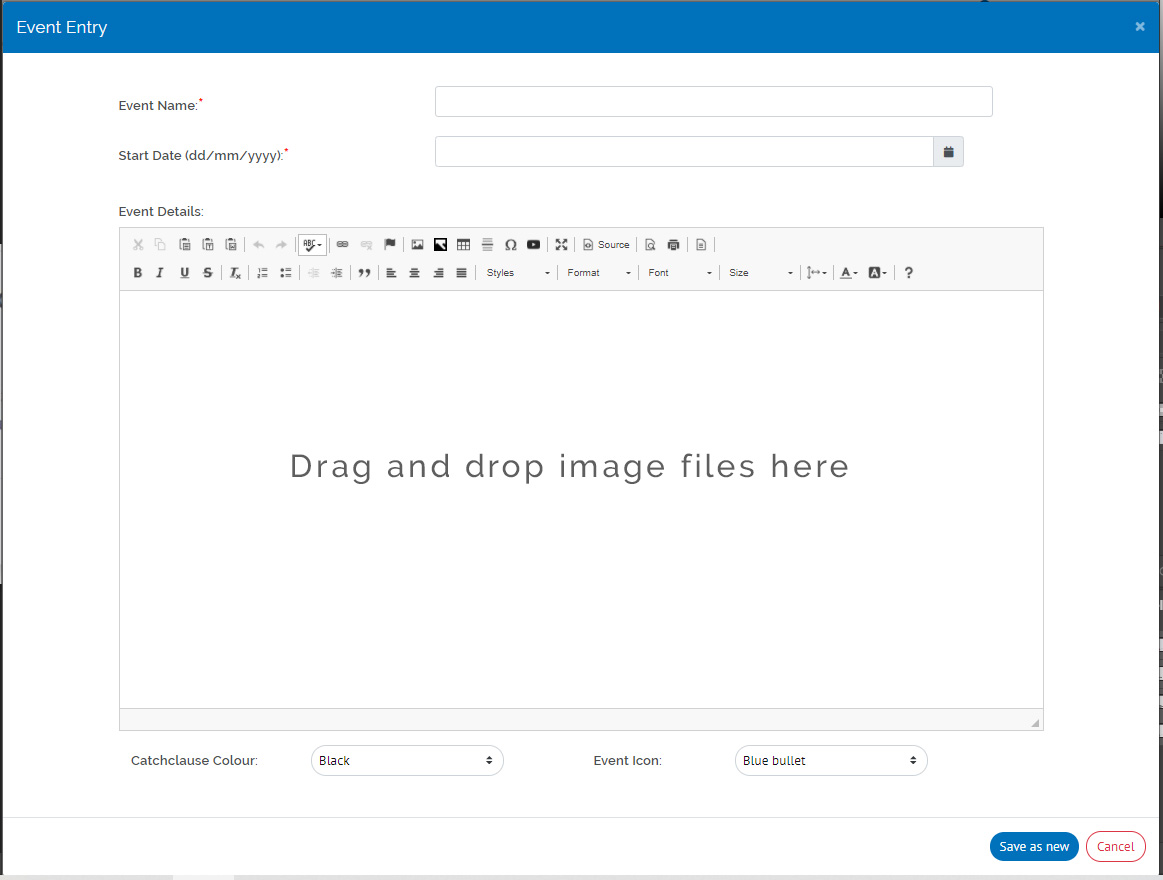Toggle underline text formatting
Screen dimensions: 1163x880
coord(184,273)
